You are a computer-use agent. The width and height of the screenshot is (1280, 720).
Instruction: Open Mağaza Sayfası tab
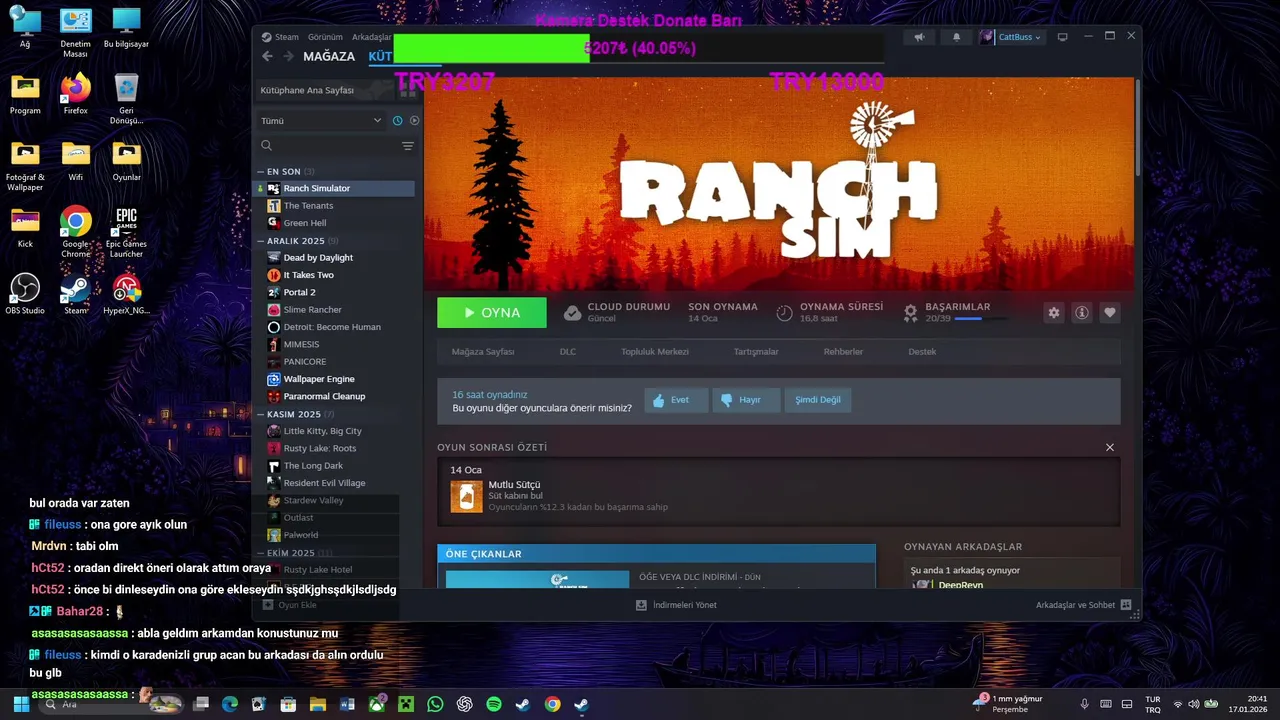click(483, 352)
